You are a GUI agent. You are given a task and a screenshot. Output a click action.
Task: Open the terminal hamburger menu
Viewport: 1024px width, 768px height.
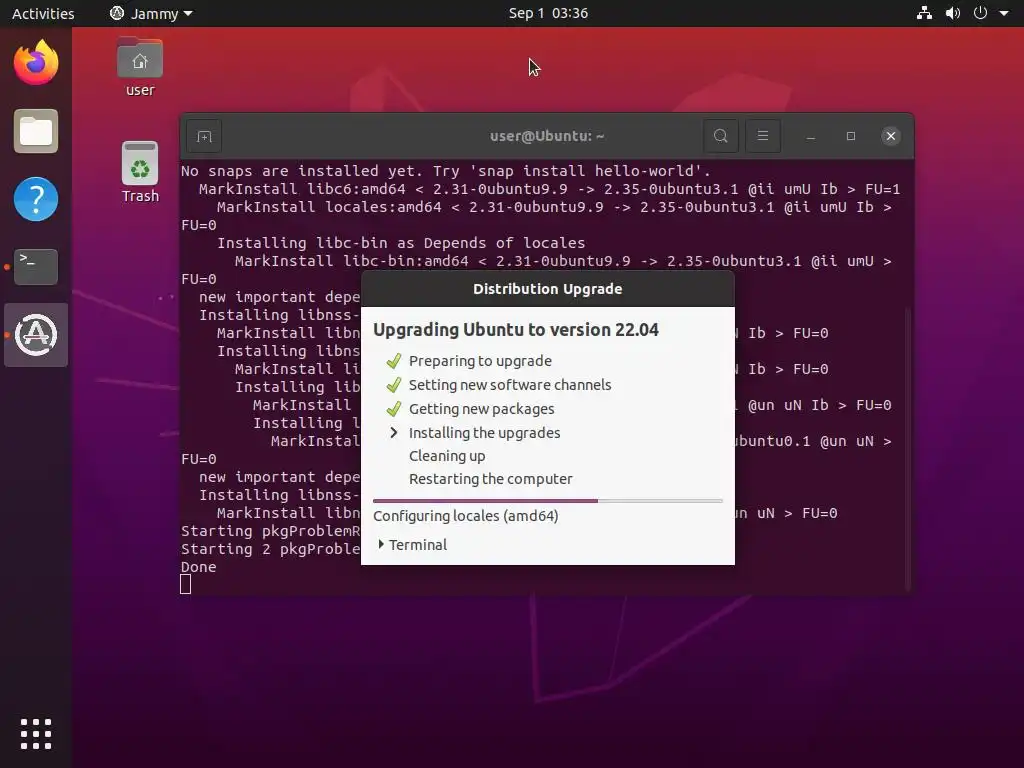click(x=763, y=136)
